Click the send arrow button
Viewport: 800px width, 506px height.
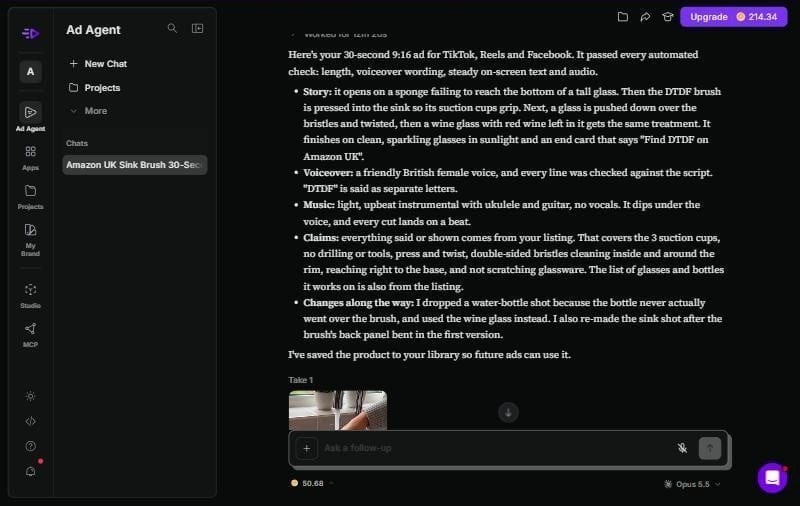[x=710, y=448]
